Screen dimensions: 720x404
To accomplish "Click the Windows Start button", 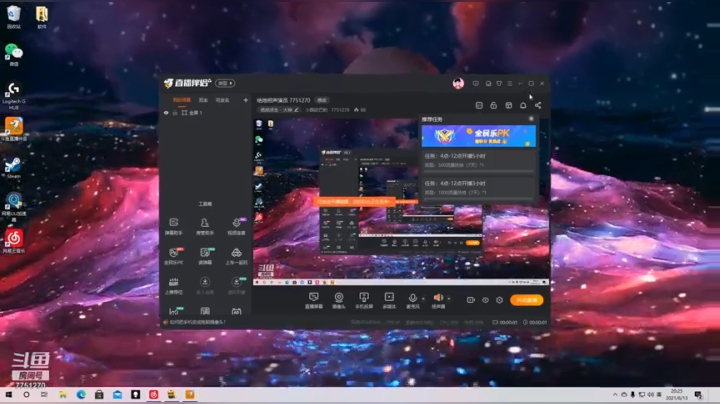I will (9, 394).
